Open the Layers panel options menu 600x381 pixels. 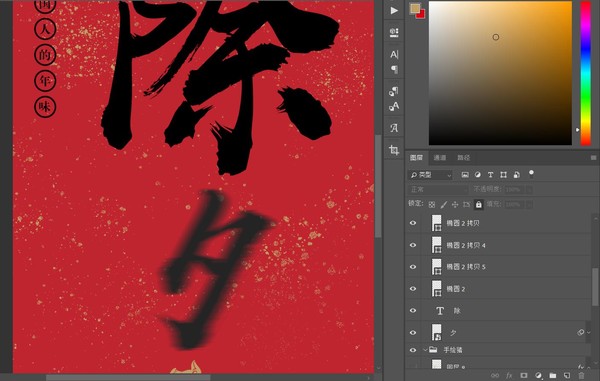[x=593, y=158]
